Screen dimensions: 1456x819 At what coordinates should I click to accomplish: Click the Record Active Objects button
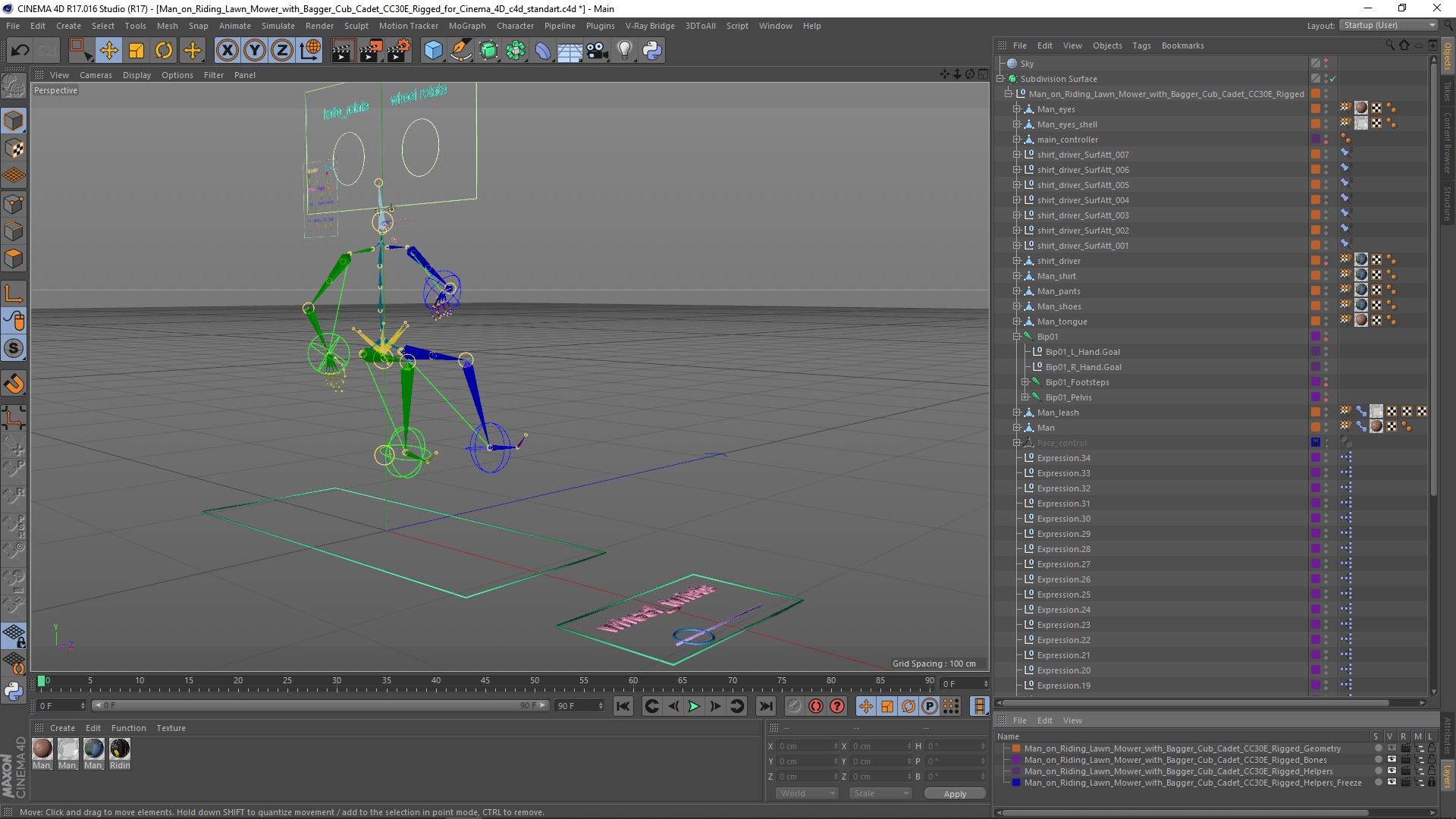794,706
